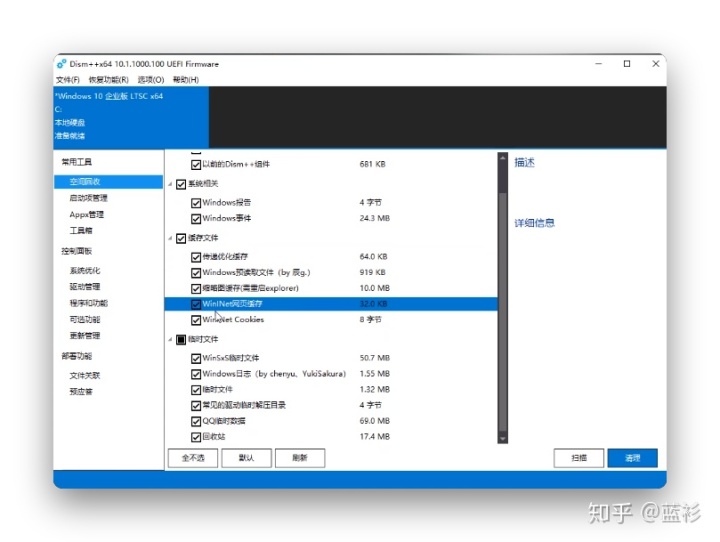Uncheck the 传递优化缓存 checkbox

tap(196, 257)
